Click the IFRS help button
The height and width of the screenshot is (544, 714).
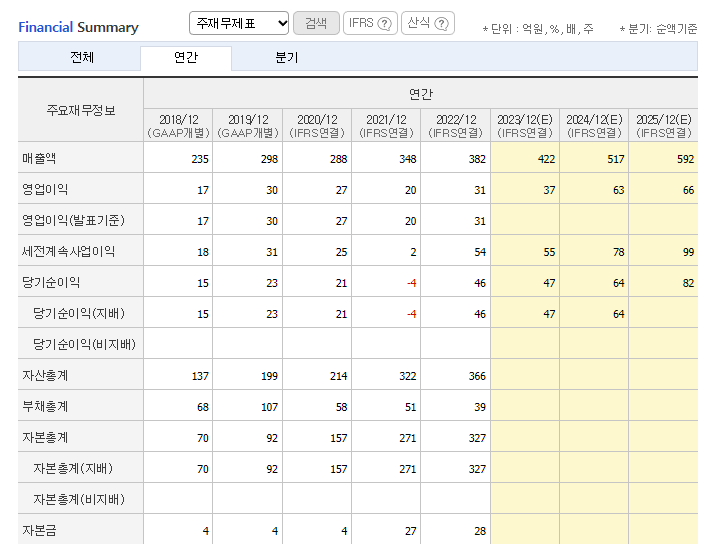point(370,23)
